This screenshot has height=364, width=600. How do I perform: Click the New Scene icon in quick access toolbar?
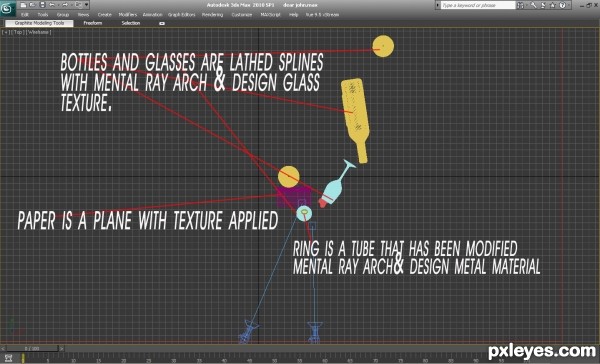click(23, 5)
